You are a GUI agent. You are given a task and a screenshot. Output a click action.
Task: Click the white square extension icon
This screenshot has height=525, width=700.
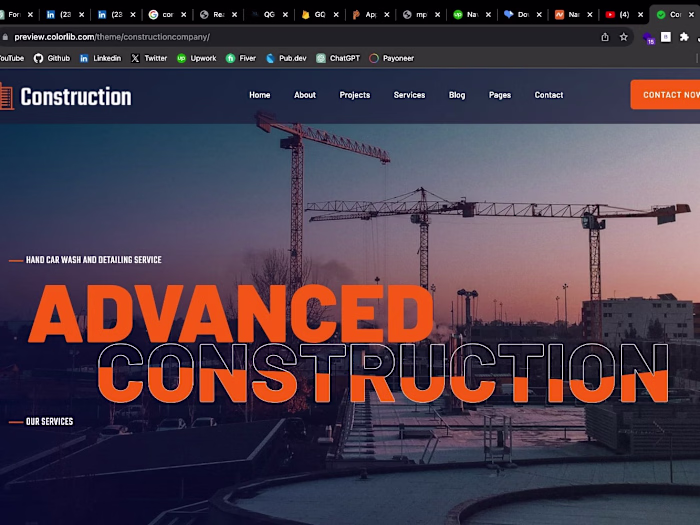666,37
